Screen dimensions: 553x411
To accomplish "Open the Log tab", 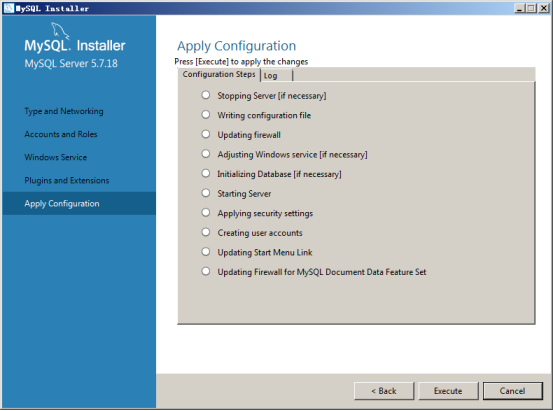I will [276, 75].
